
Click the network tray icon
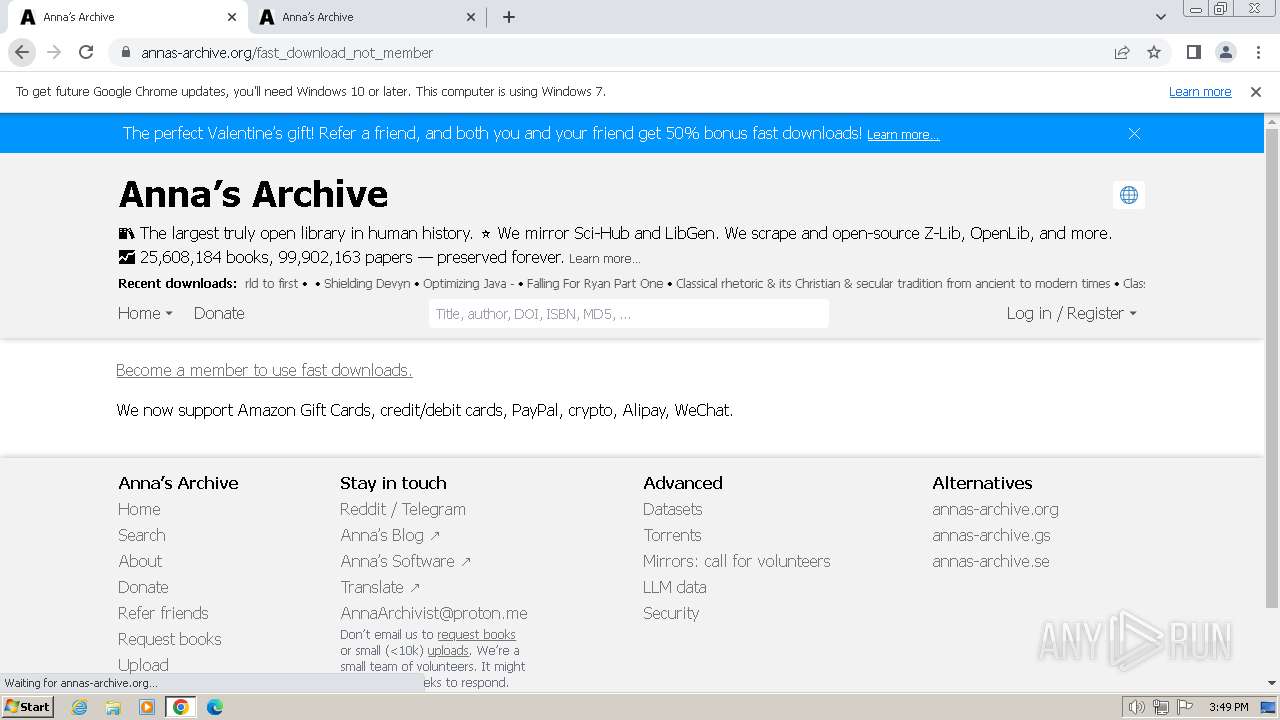[x=1160, y=707]
